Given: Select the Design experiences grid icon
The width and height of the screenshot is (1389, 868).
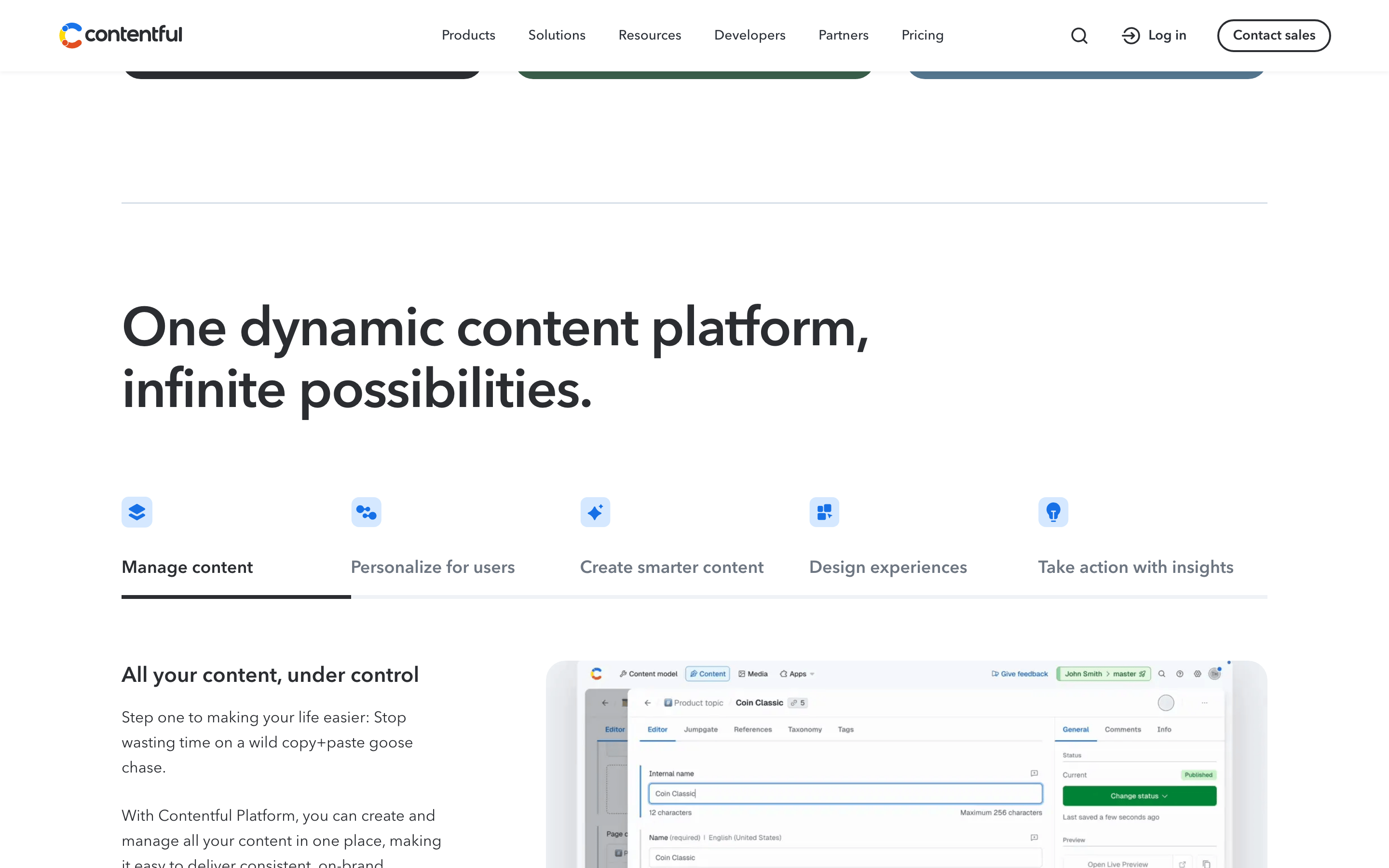Looking at the screenshot, I should [824, 512].
